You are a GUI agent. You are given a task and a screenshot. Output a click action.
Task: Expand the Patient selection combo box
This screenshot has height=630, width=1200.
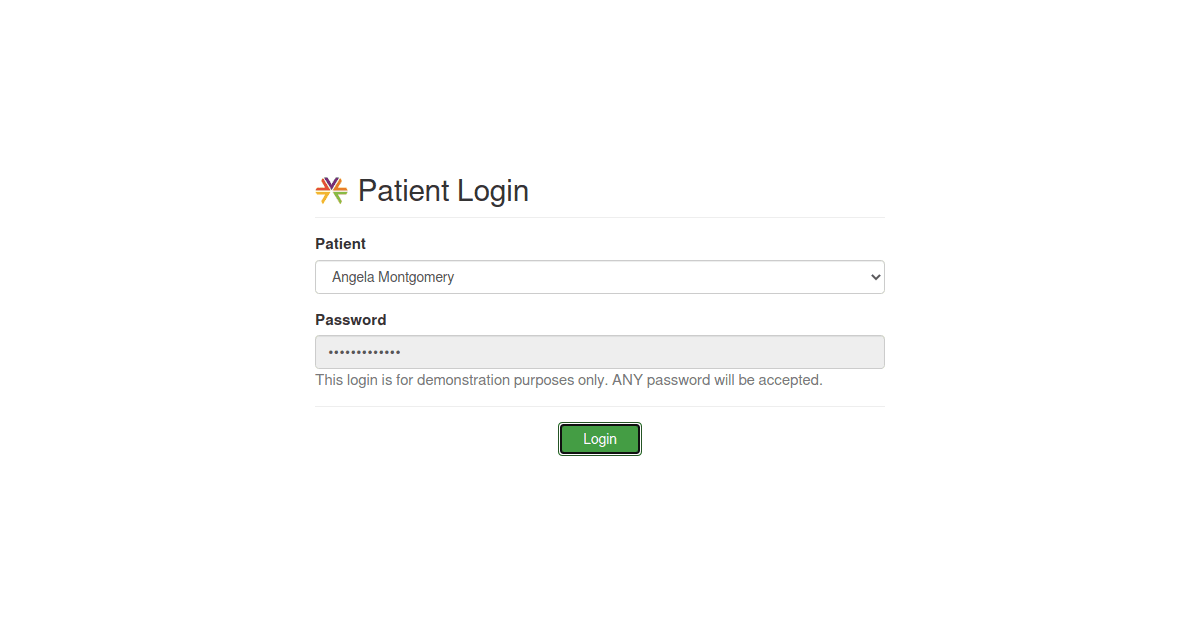click(600, 277)
